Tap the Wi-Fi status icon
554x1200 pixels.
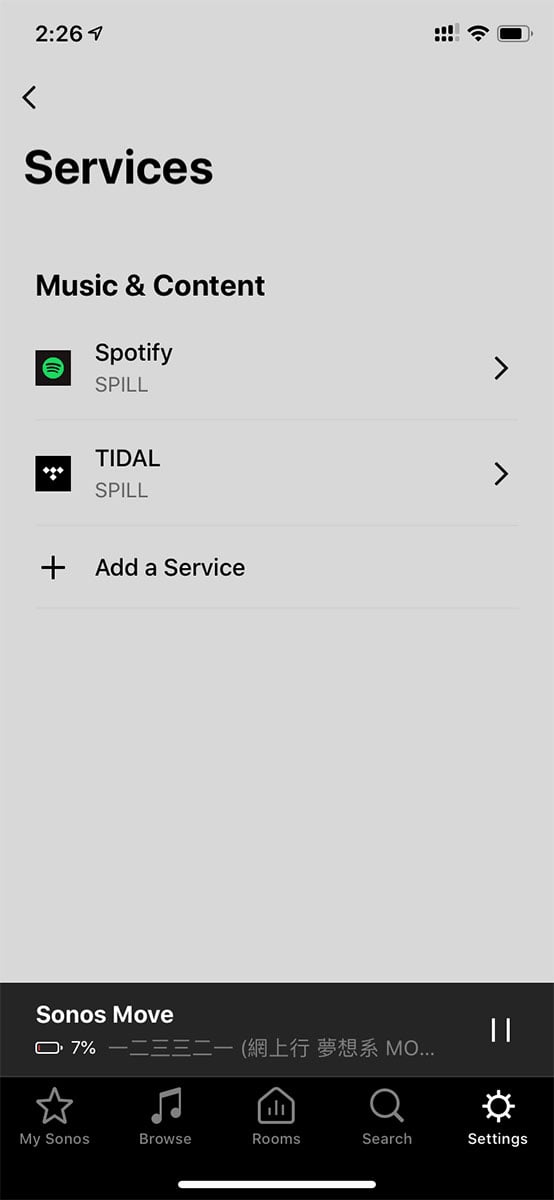(478, 33)
